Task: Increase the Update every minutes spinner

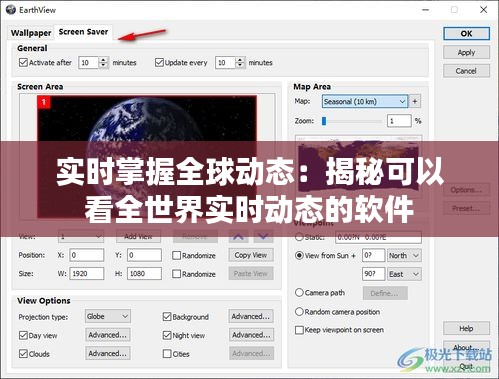Action: pyautogui.click(x=240, y=59)
